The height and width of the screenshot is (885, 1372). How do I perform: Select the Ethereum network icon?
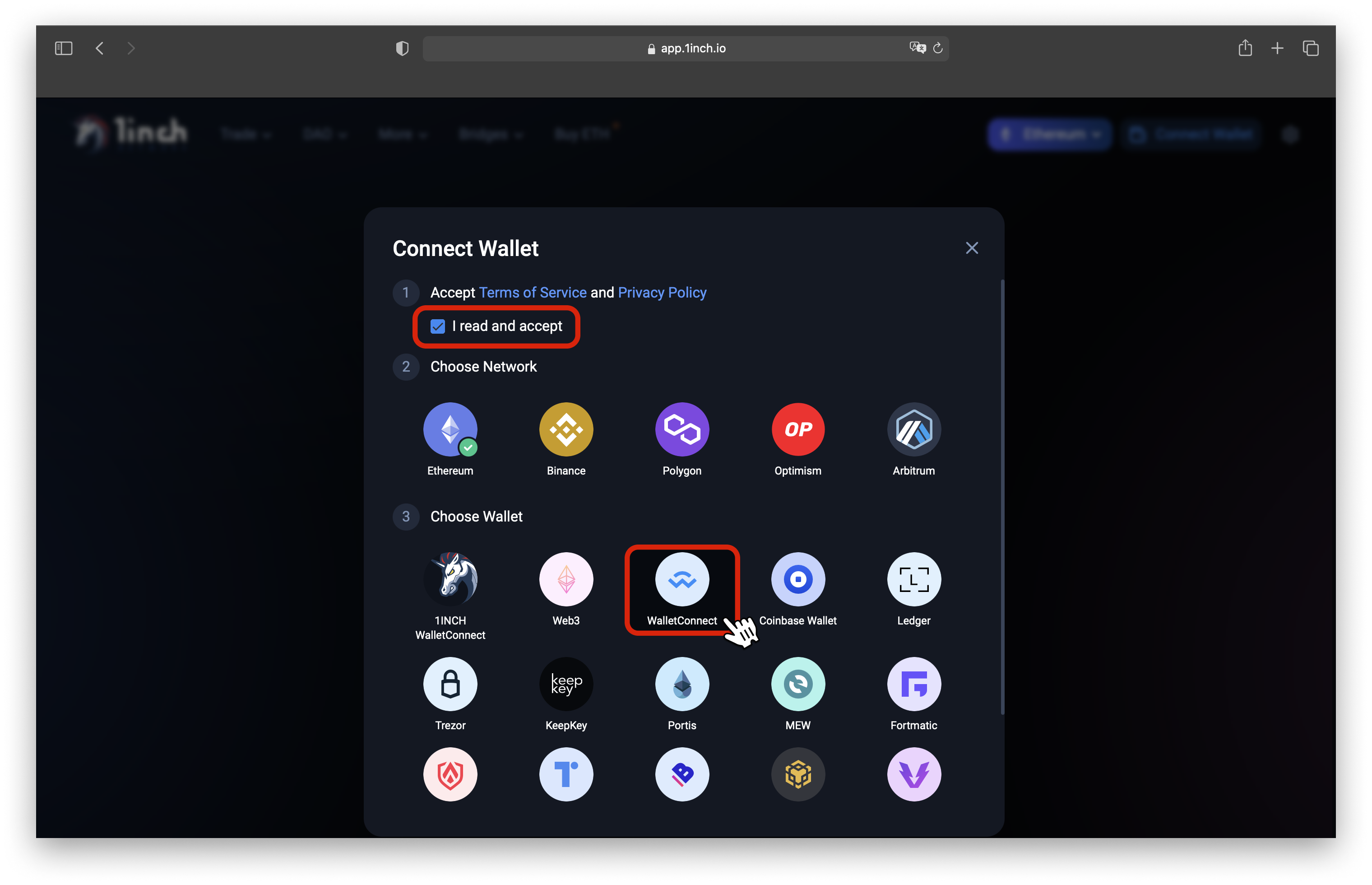click(450, 429)
